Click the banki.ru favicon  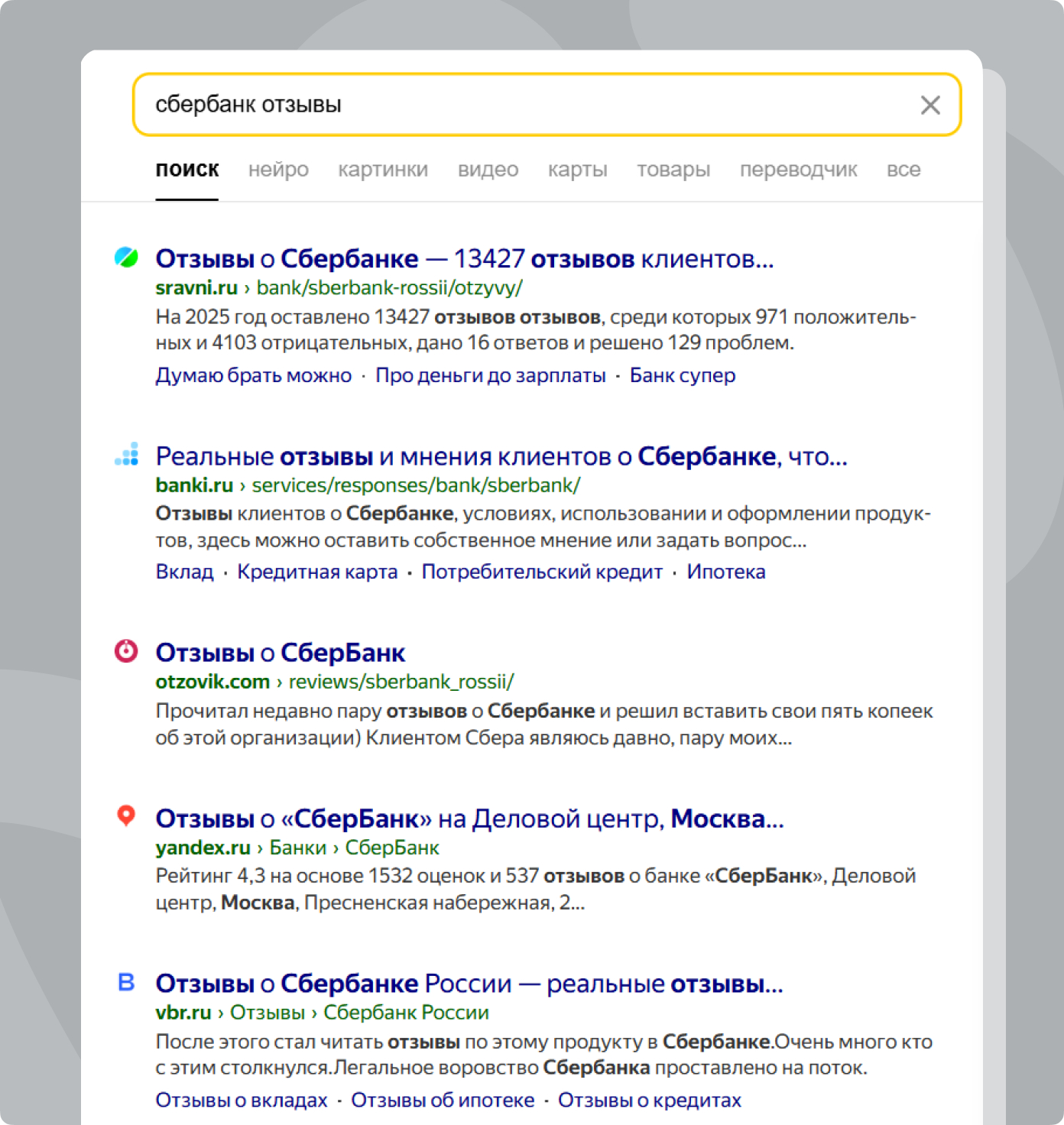(127, 454)
